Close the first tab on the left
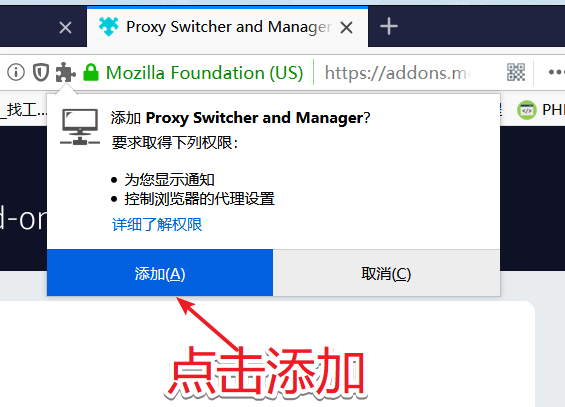The height and width of the screenshot is (407, 565). tap(65, 27)
